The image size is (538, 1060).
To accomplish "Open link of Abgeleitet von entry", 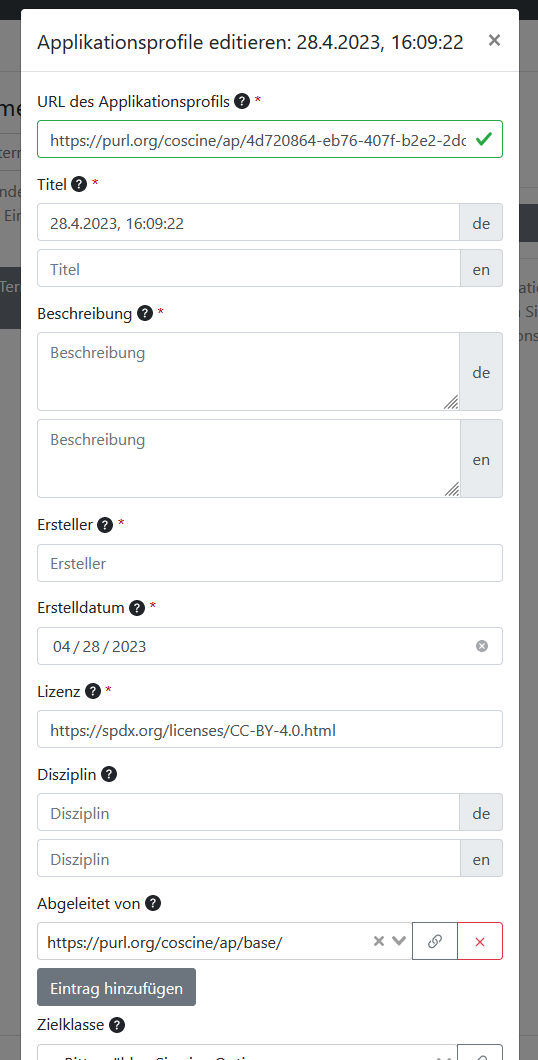I will (435, 941).
